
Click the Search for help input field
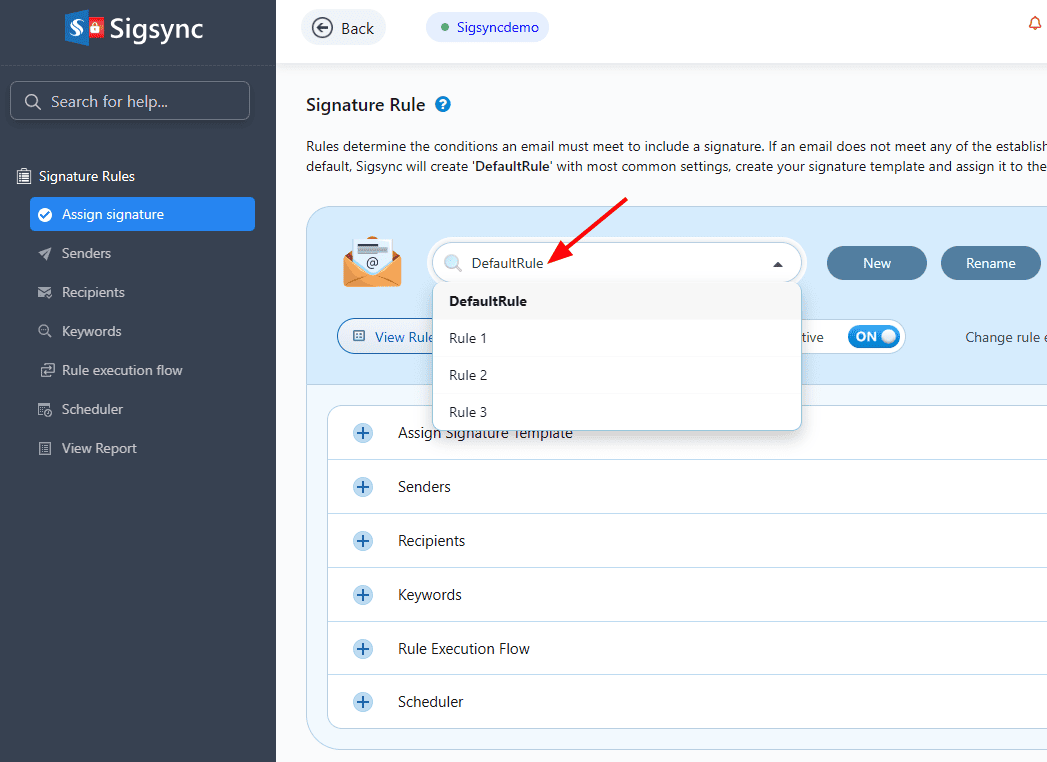pos(130,101)
